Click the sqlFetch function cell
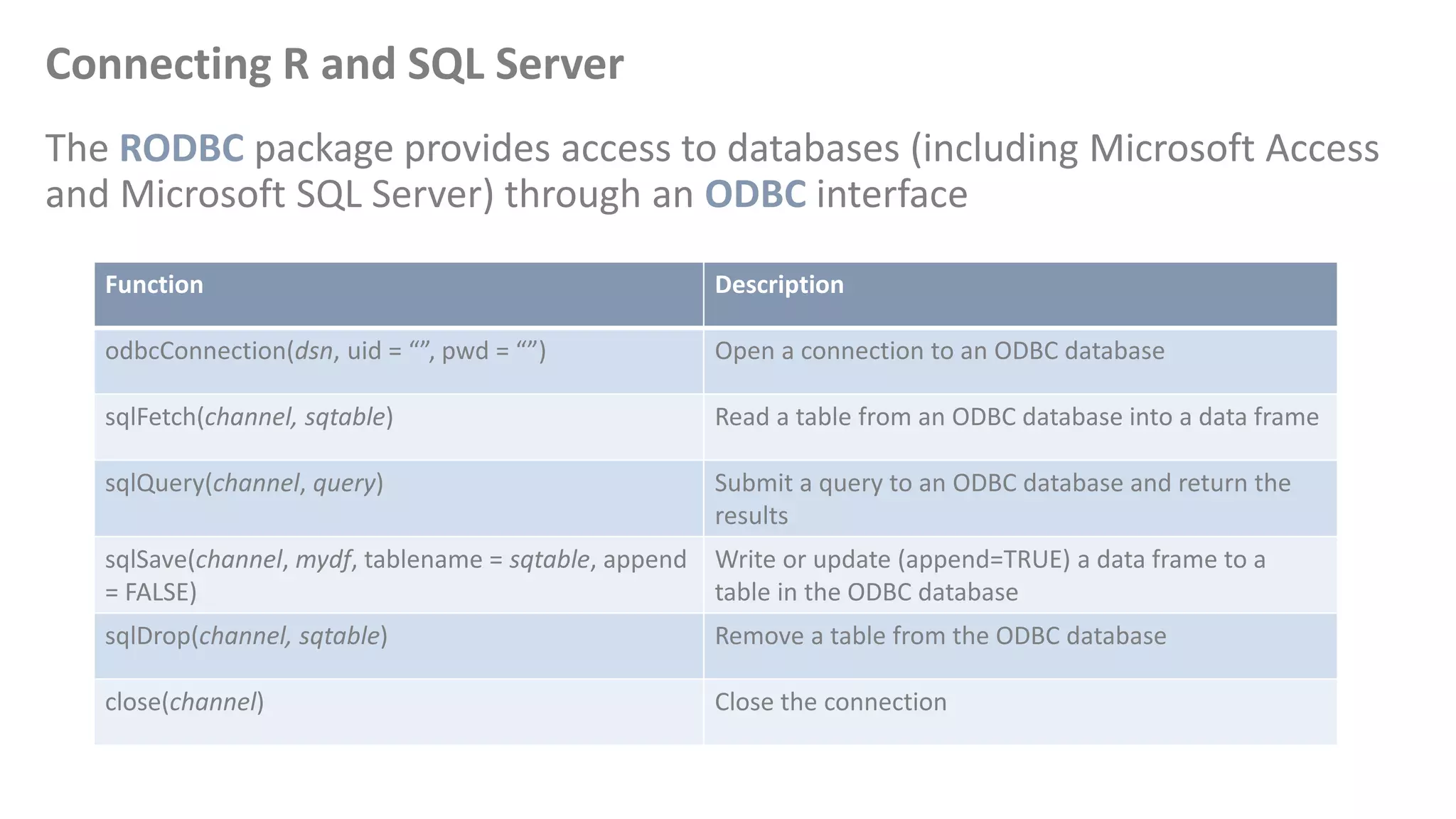This screenshot has width=1456, height=819. click(249, 417)
